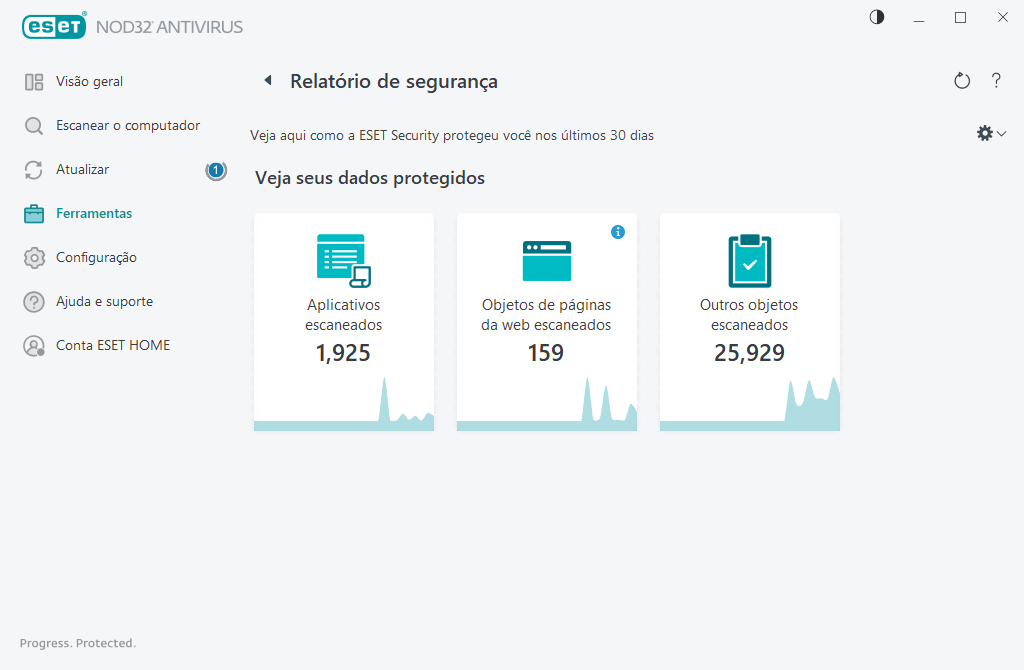Open Conta ESET HOME

112,346
